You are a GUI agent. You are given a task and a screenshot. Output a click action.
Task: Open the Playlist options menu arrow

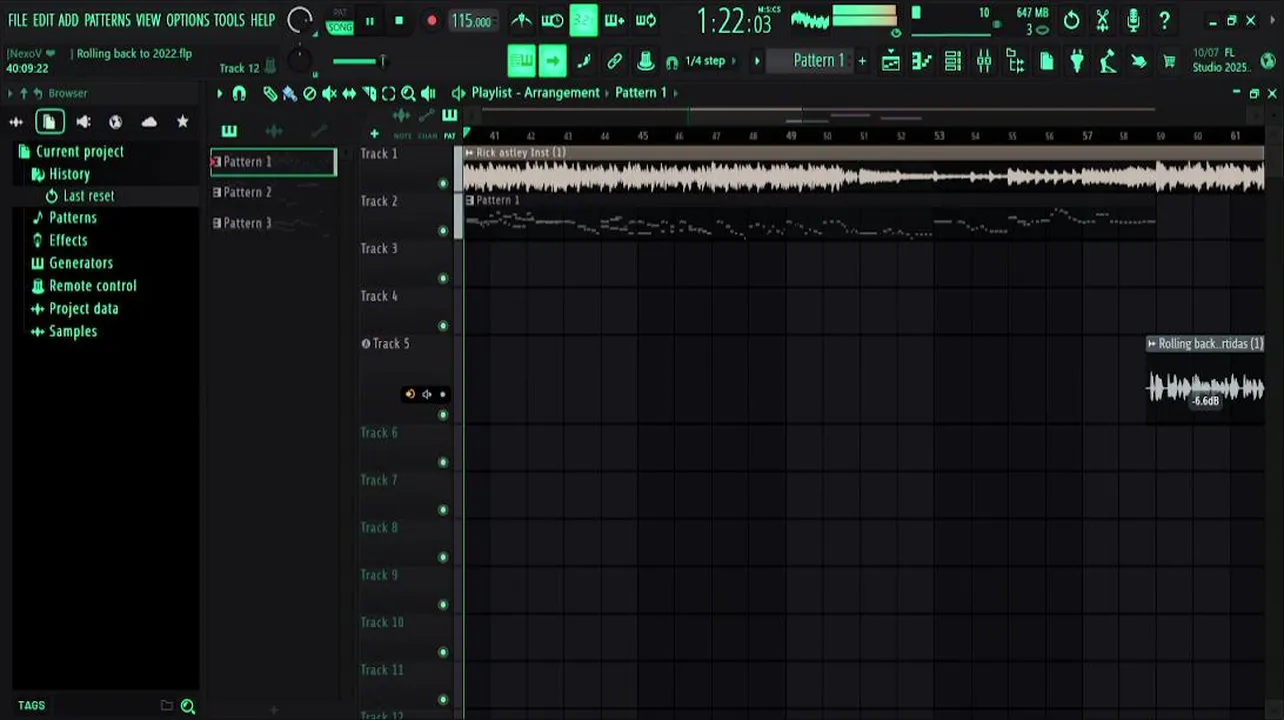coord(220,93)
